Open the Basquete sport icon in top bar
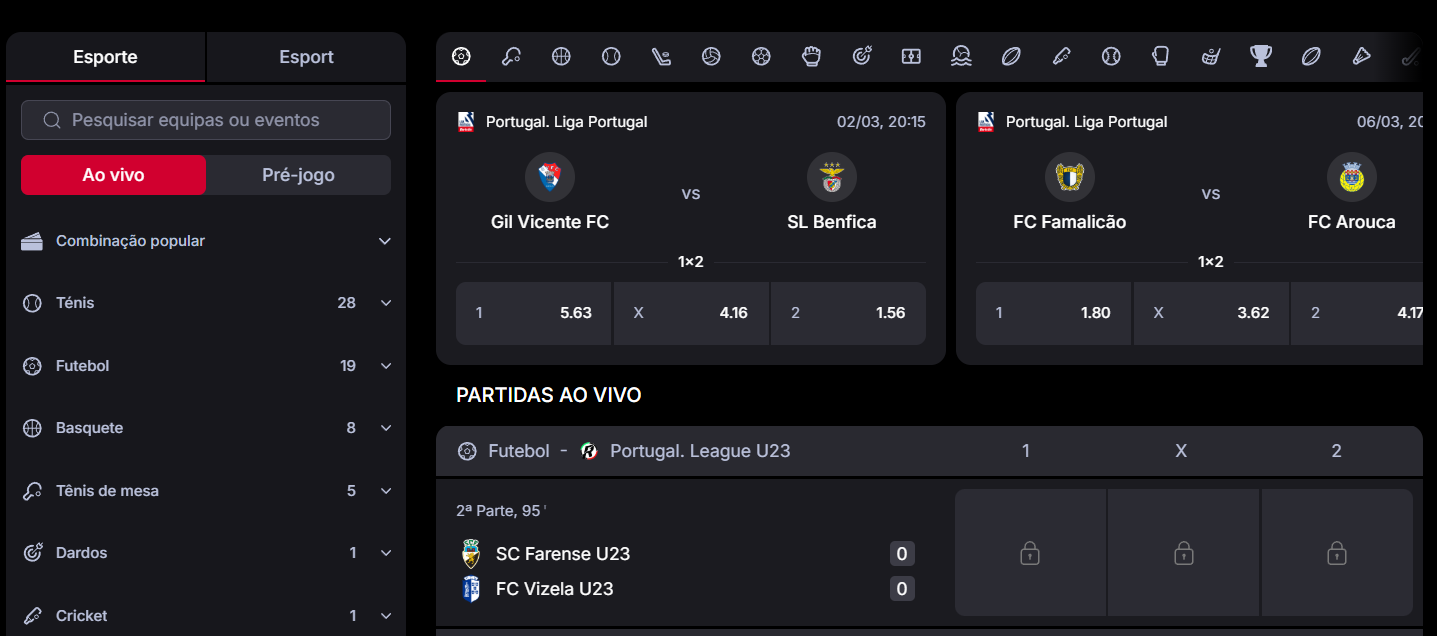This screenshot has height=636, width=1437. coord(561,56)
